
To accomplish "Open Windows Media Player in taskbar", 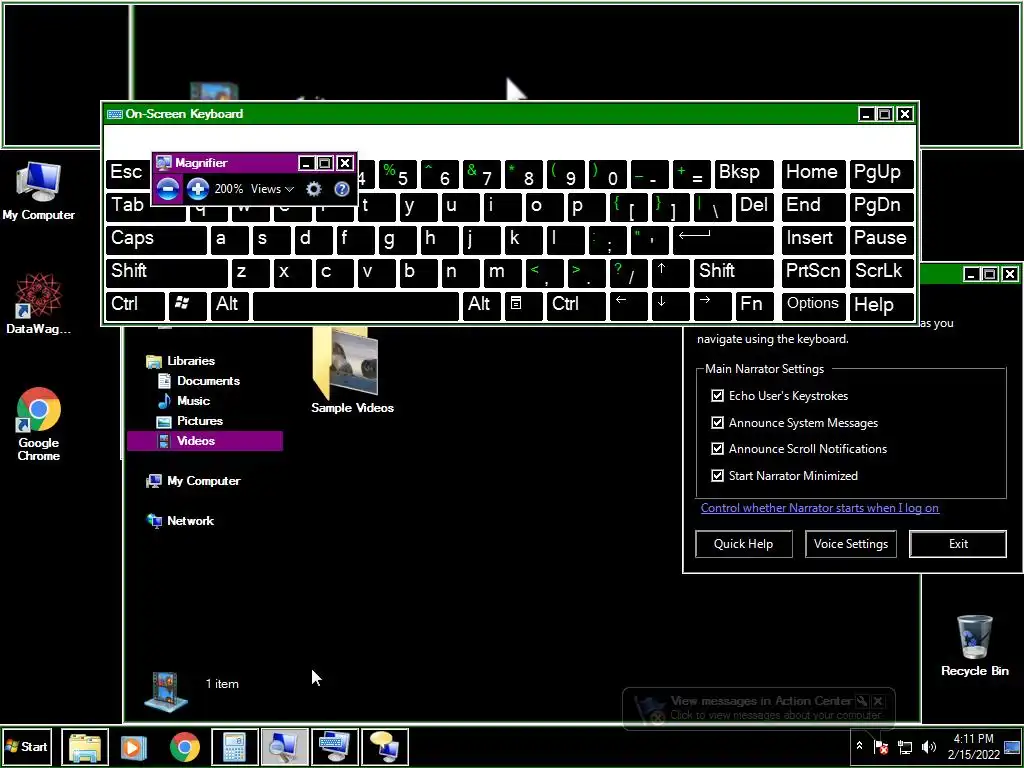I will click(134, 746).
